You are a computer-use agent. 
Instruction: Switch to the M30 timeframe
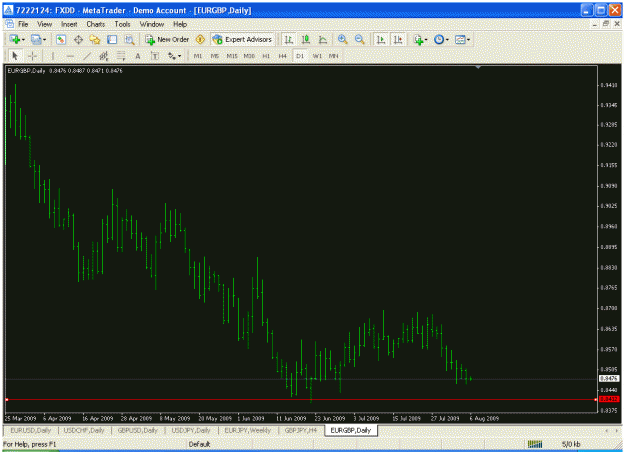tap(249, 56)
